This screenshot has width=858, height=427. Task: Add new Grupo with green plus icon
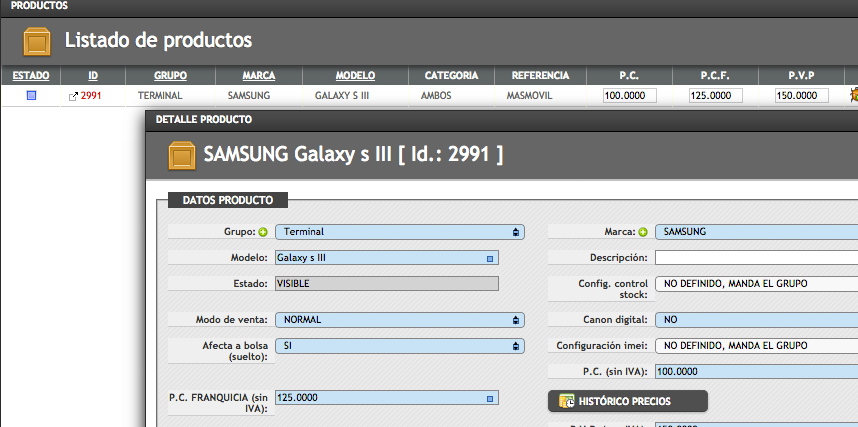click(263, 232)
